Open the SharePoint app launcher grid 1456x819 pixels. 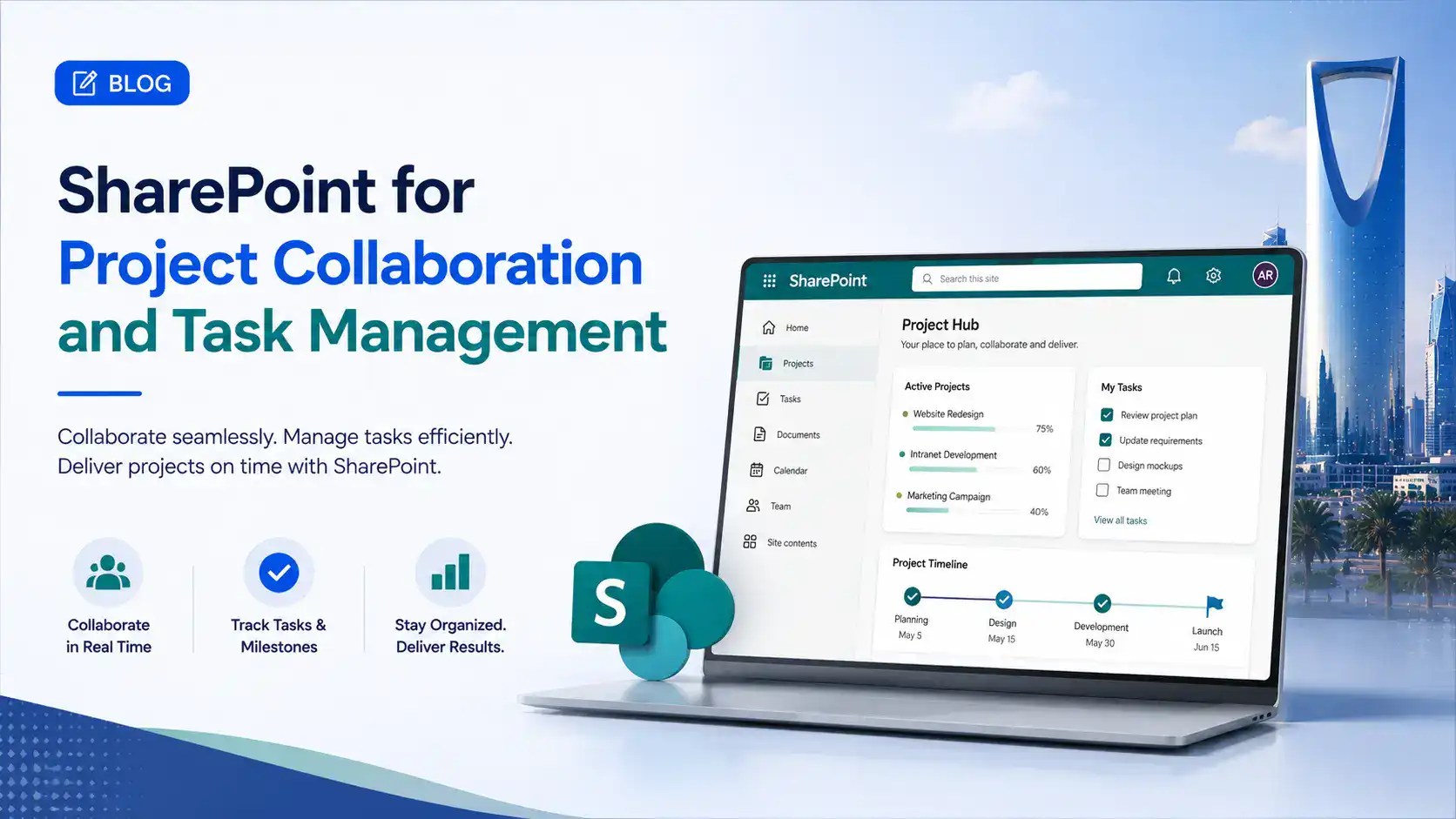[x=769, y=280]
